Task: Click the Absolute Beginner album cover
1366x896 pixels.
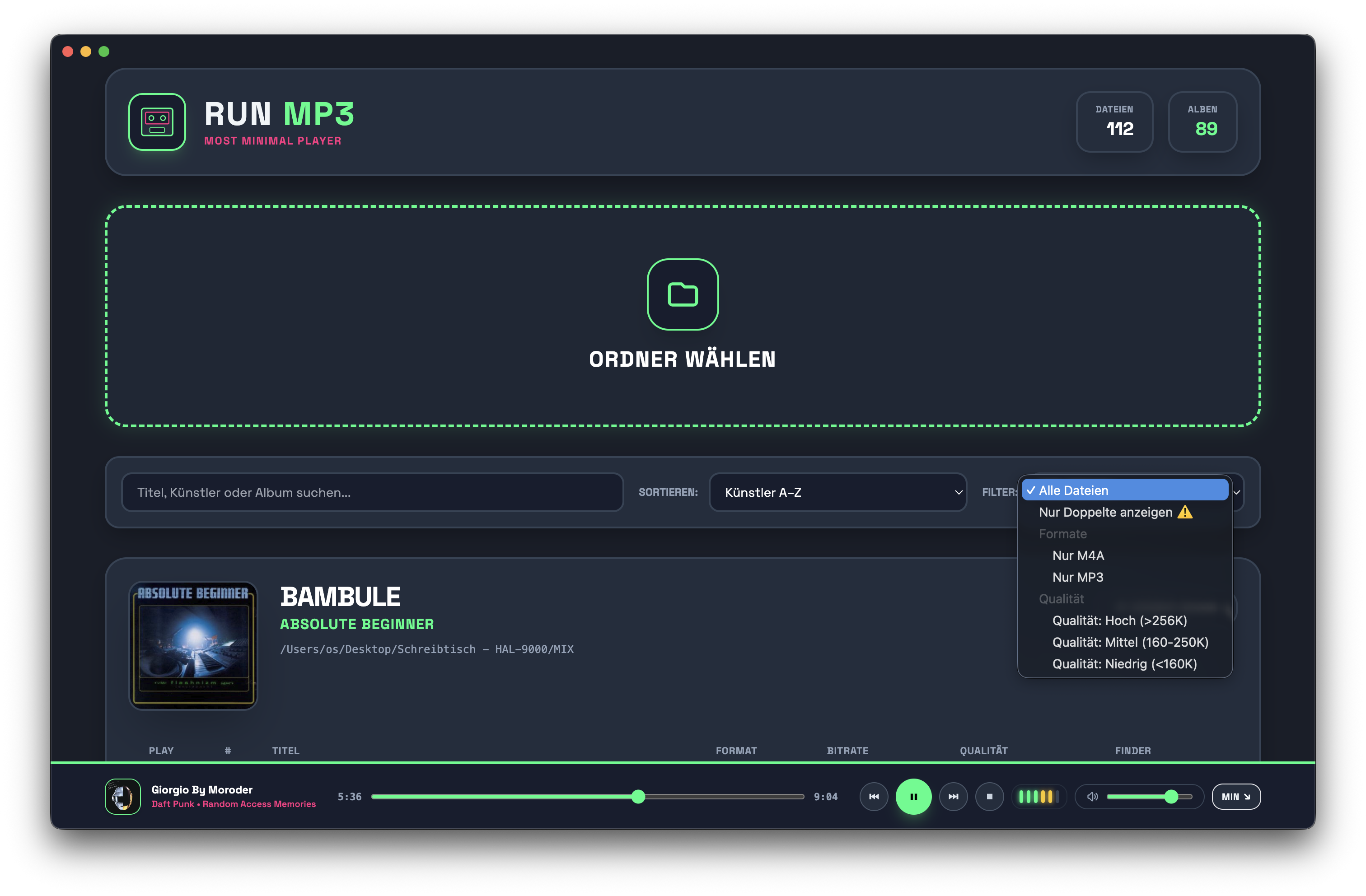Action: [x=193, y=645]
